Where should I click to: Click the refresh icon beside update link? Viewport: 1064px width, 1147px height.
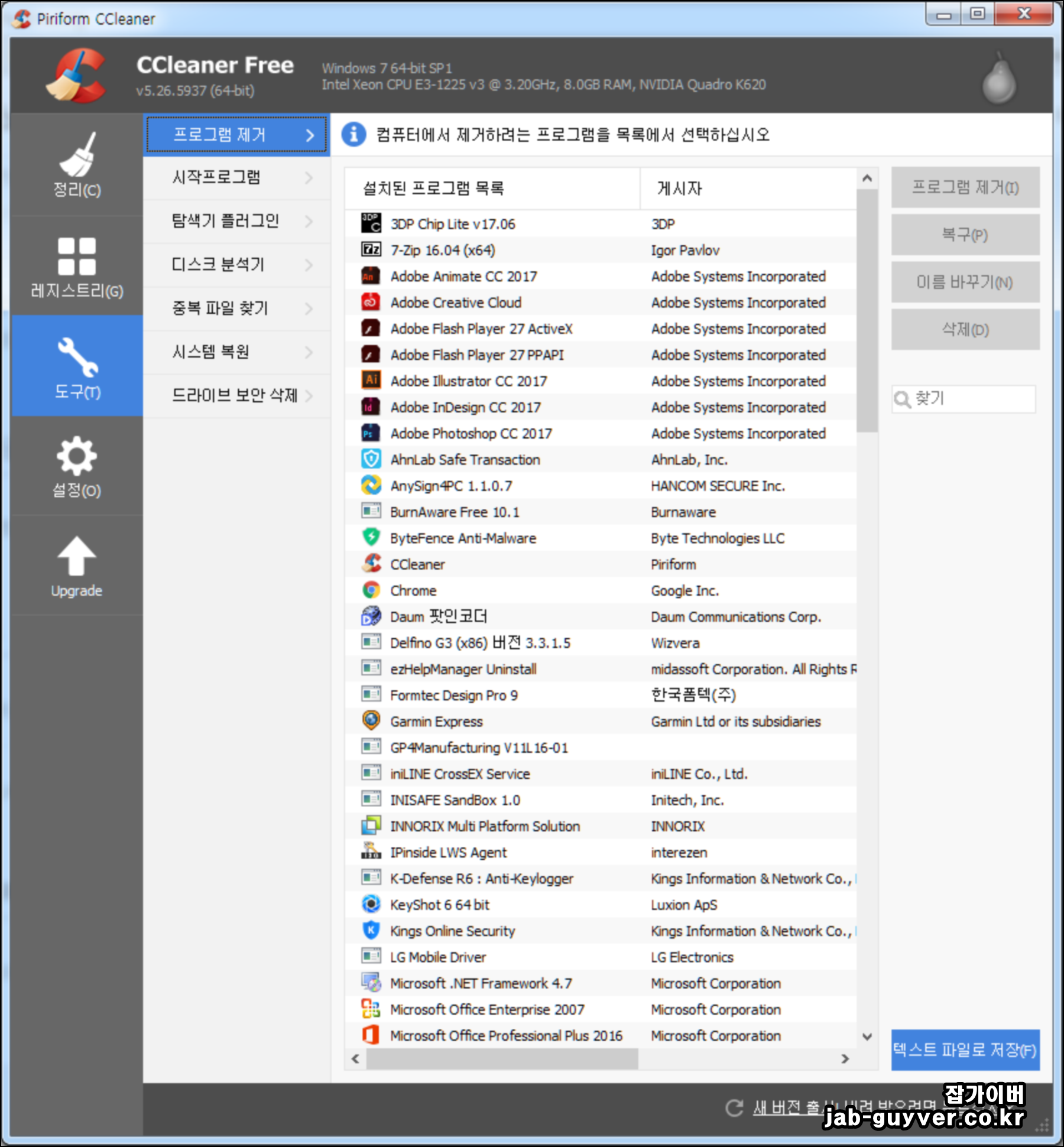coord(734,1108)
